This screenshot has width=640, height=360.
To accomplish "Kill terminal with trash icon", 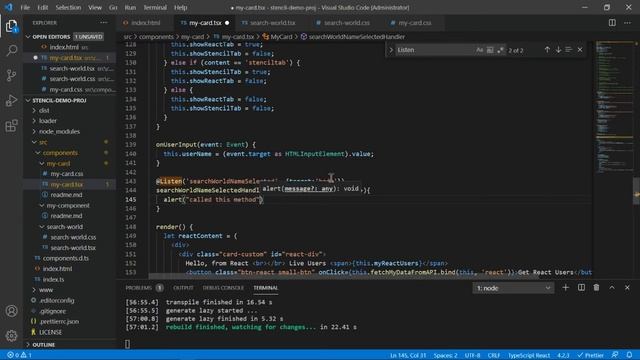I will click(596, 288).
